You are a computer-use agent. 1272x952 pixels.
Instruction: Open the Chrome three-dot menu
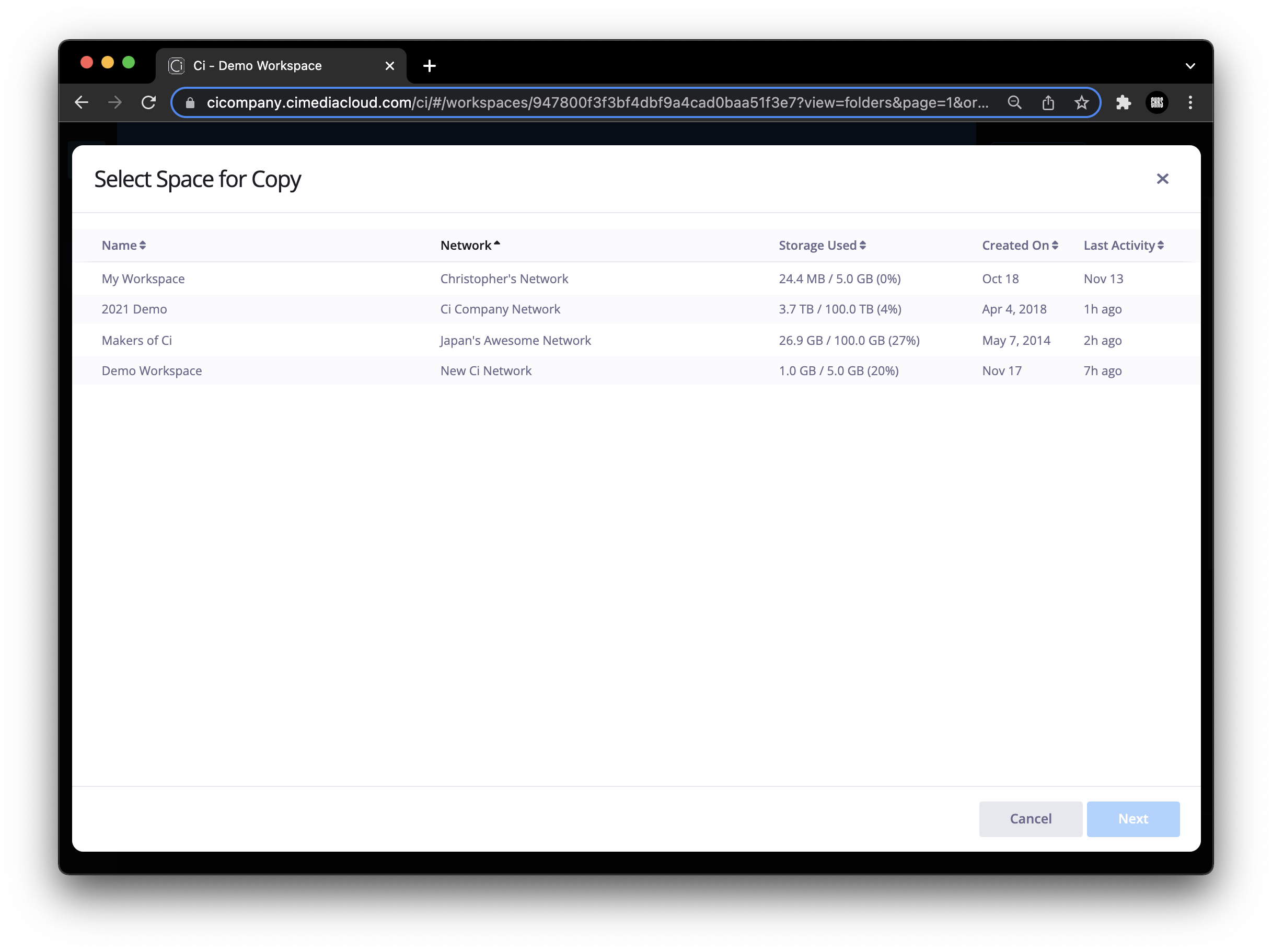[1190, 102]
